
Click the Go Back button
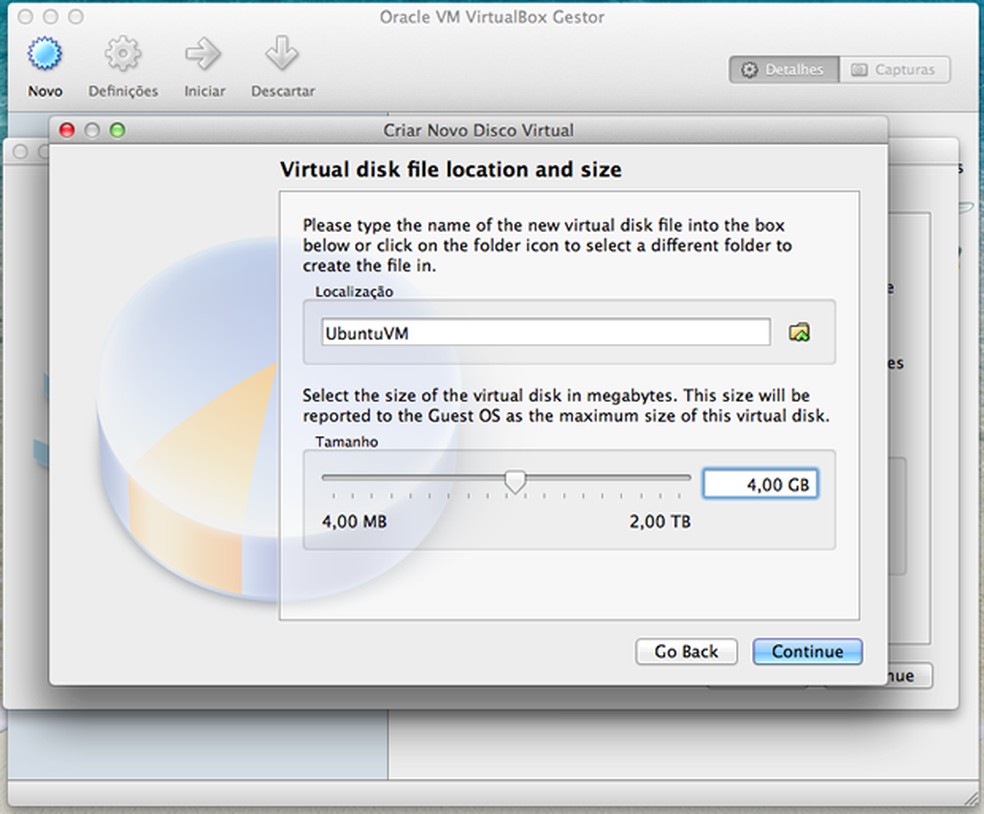(686, 651)
